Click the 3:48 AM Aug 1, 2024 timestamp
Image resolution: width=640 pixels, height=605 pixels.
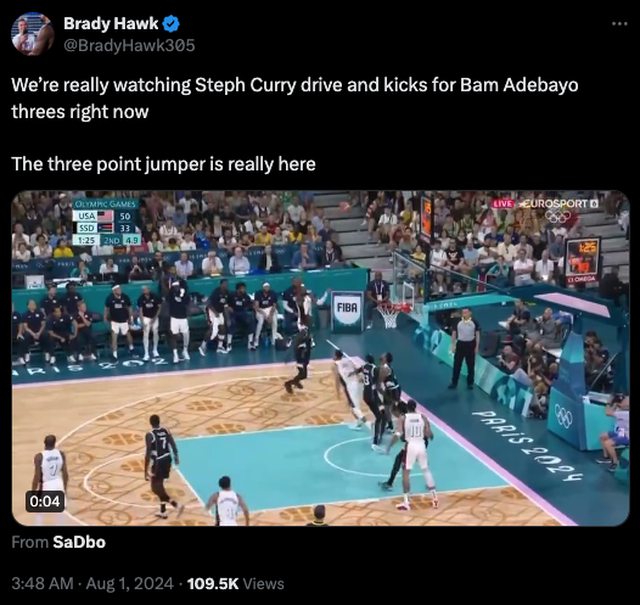coord(93,583)
